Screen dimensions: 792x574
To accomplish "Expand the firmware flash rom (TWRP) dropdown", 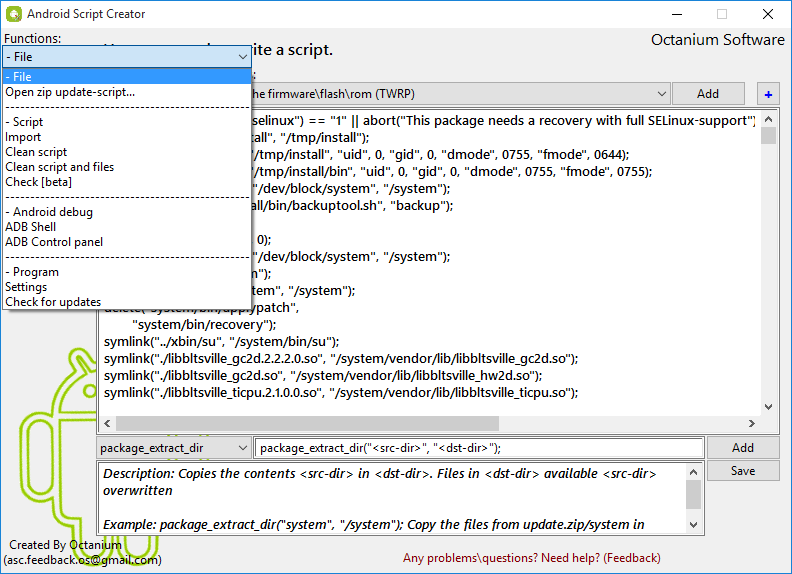I will [x=661, y=94].
